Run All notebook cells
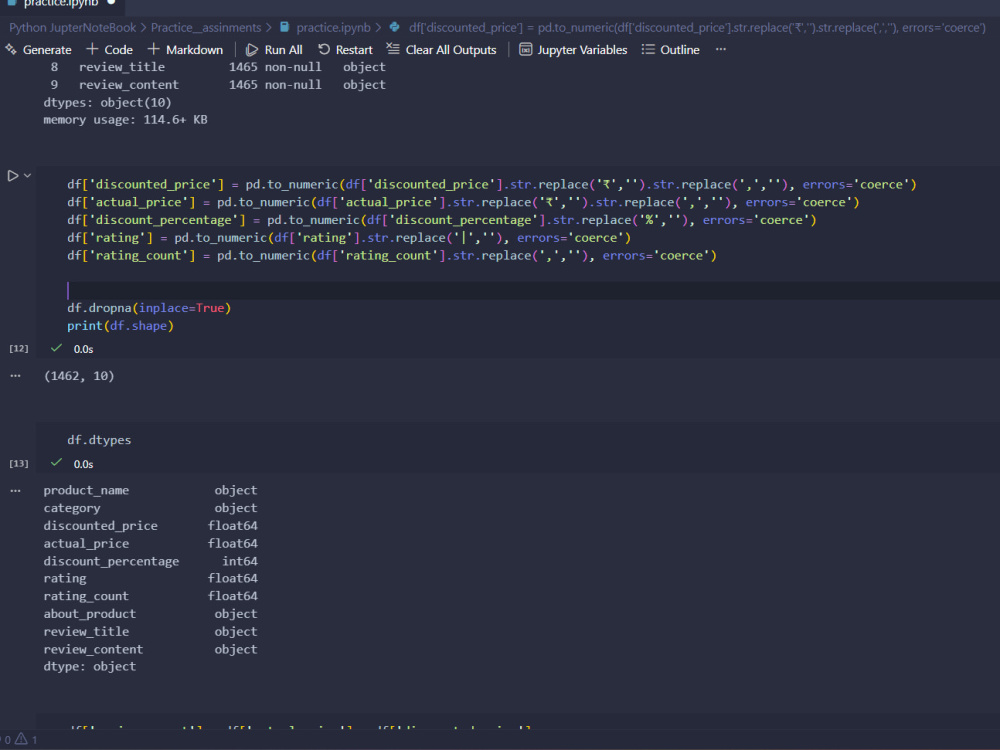The height and width of the screenshot is (750, 1000). click(274, 50)
